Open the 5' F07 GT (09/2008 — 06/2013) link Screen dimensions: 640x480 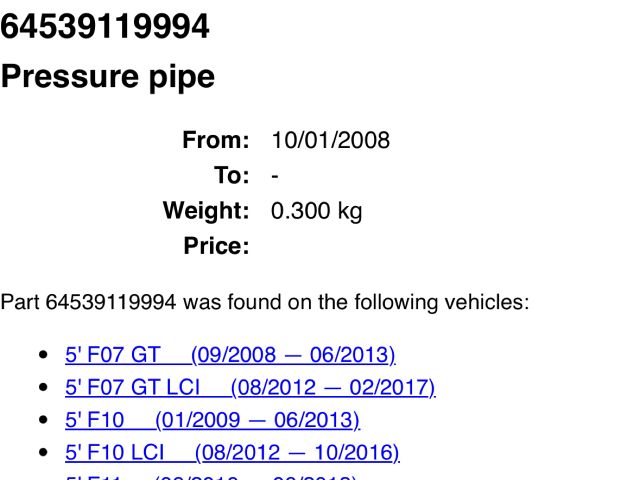[230, 355]
